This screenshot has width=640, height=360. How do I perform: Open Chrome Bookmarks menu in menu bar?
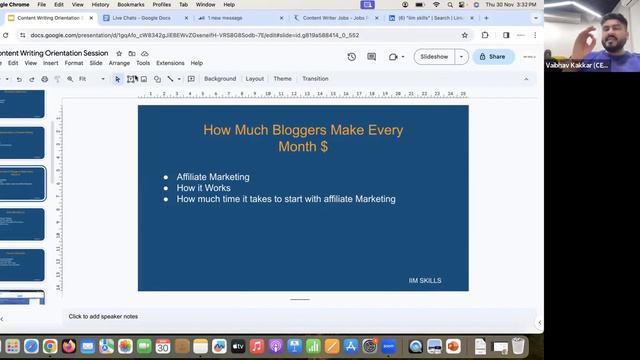[131, 4]
